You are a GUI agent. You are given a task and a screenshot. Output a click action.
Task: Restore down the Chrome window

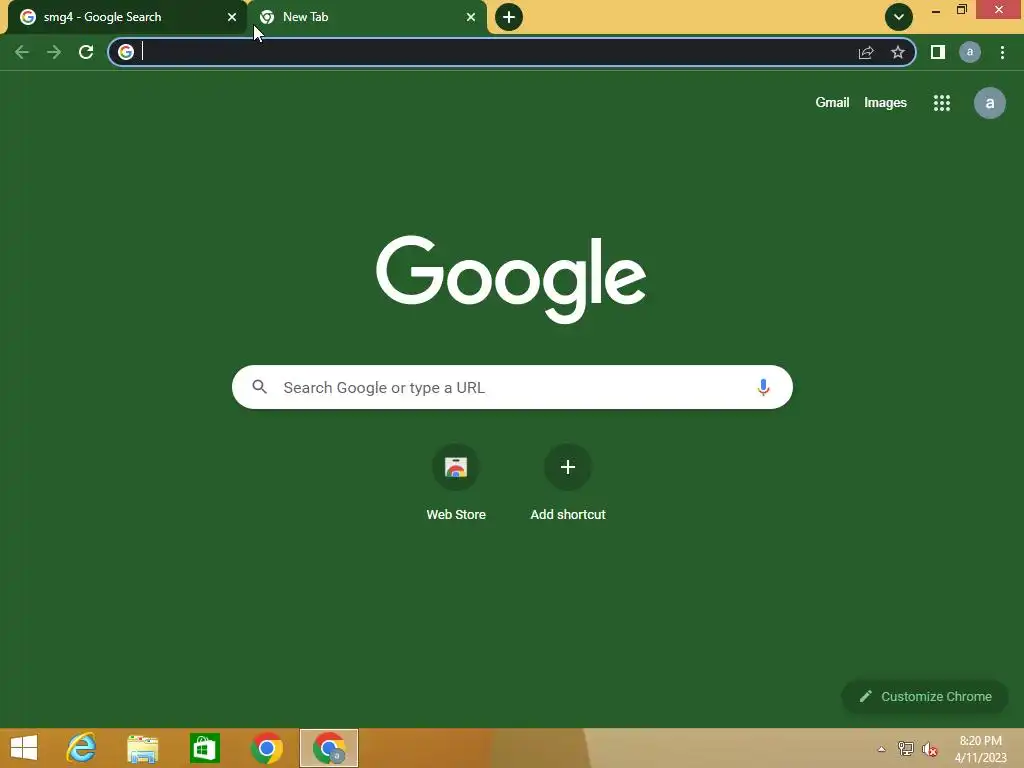pos(961,9)
